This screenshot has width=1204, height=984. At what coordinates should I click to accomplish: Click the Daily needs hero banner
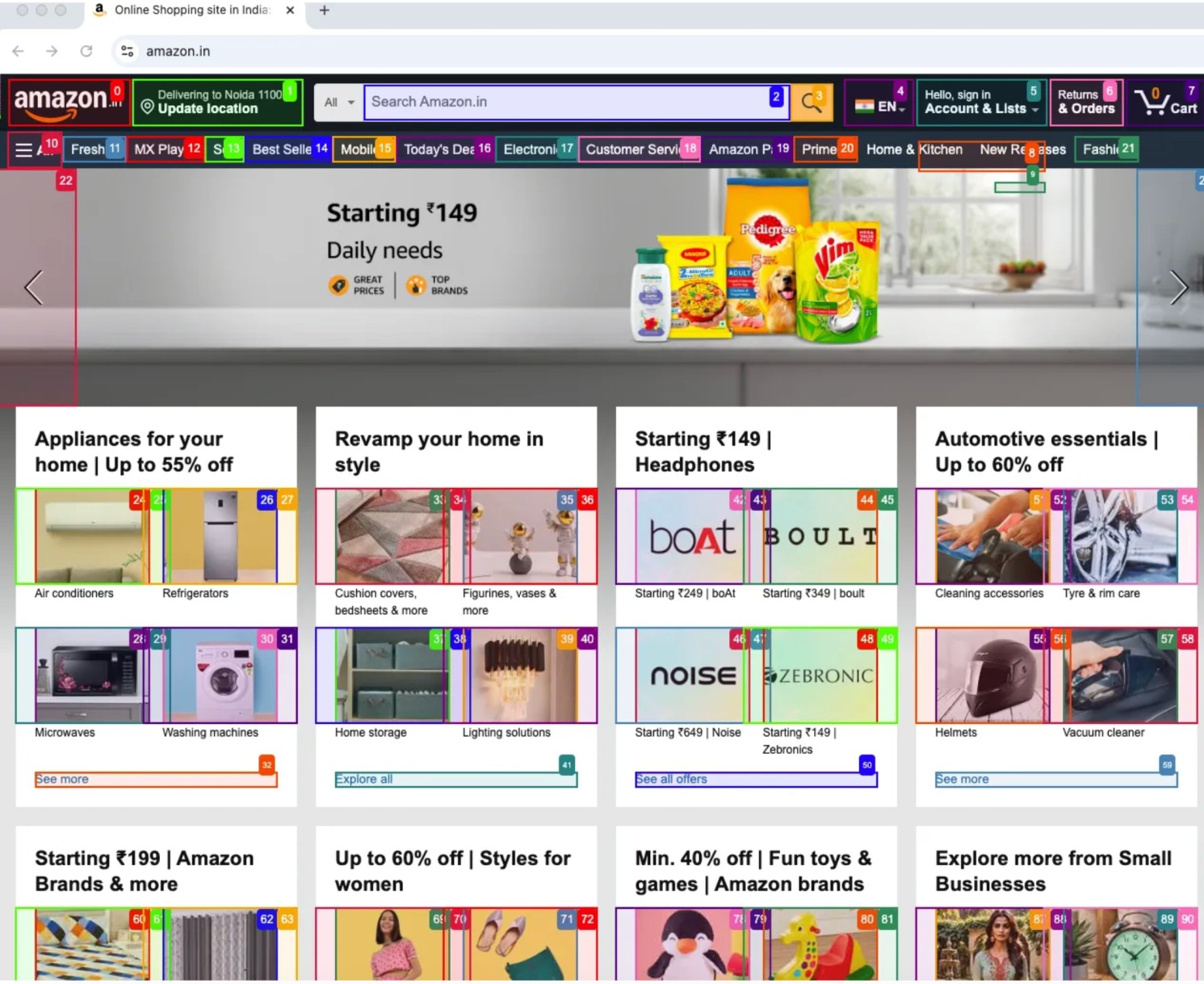pyautogui.click(x=602, y=287)
